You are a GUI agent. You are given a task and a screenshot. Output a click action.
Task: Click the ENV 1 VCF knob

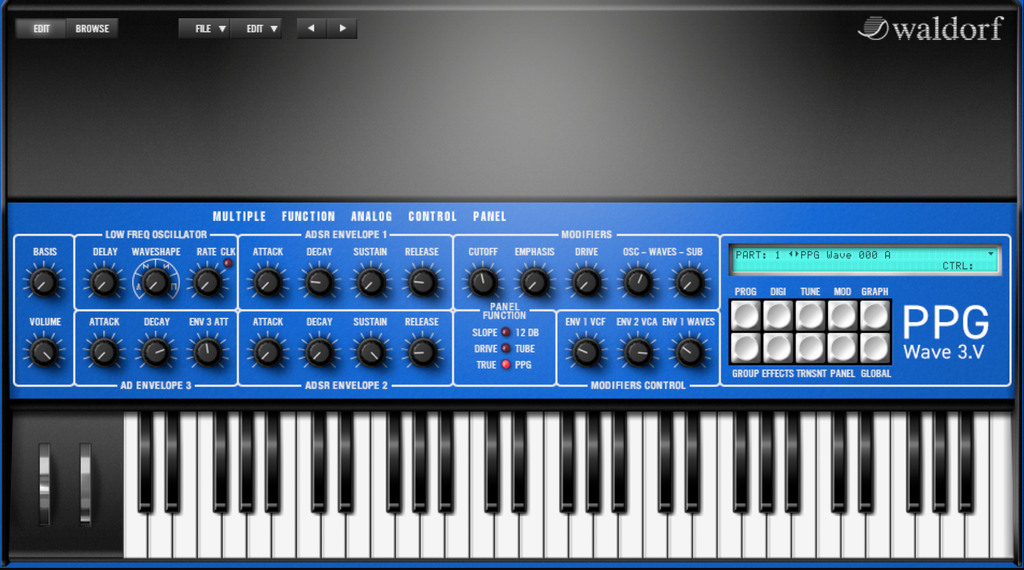[x=586, y=353]
